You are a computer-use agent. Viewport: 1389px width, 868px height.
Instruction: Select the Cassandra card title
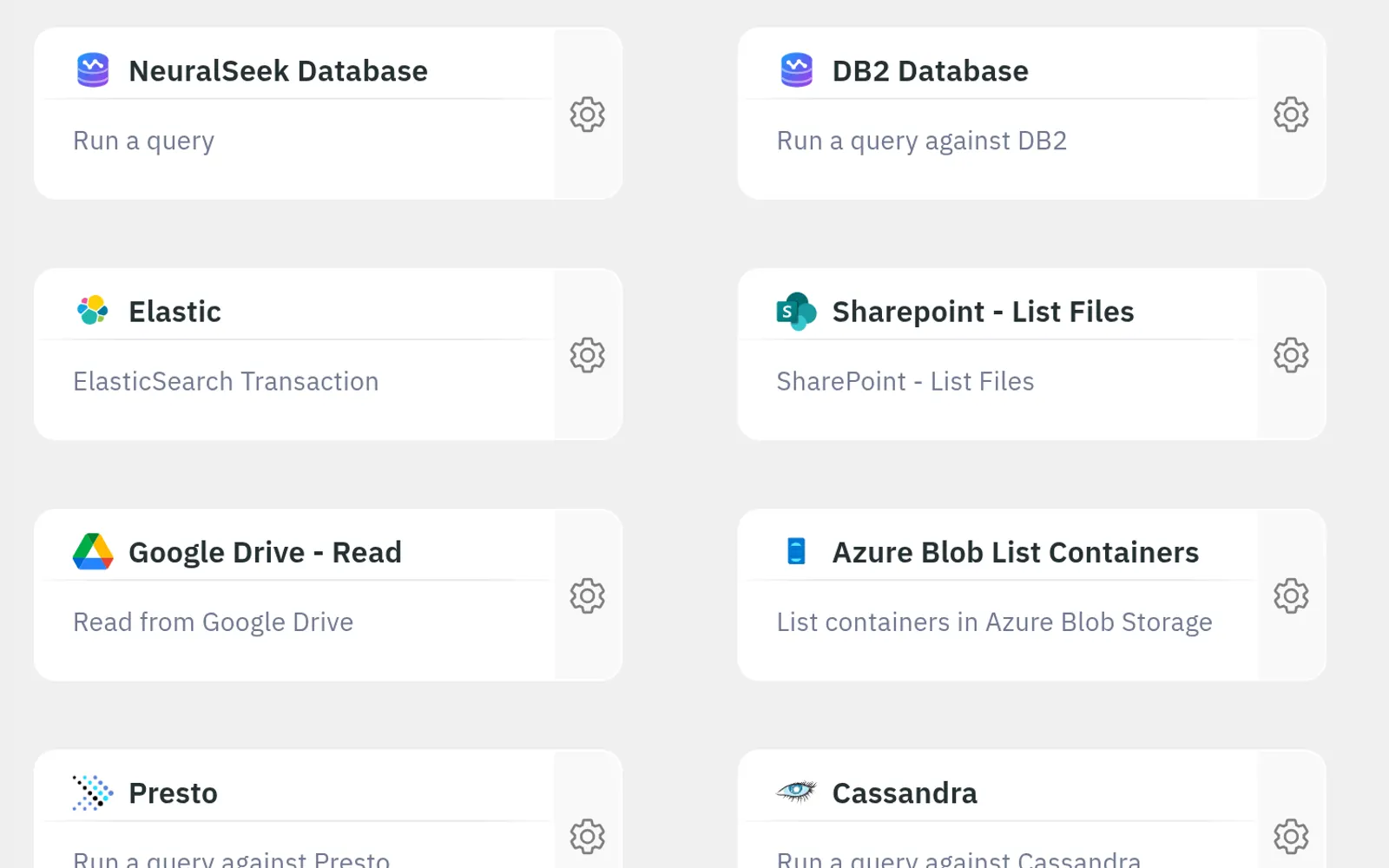(x=905, y=793)
